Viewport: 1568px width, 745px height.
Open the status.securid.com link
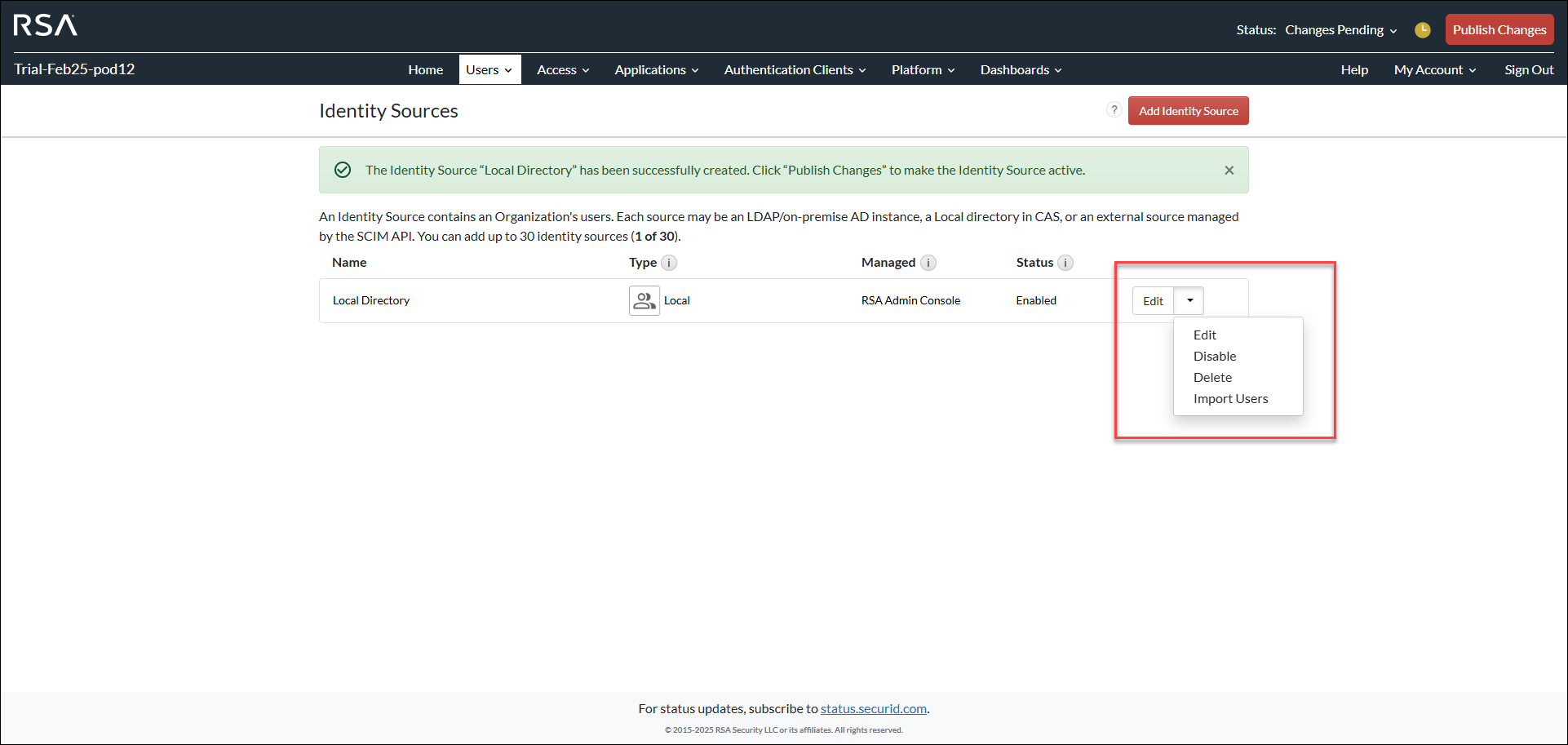873,708
